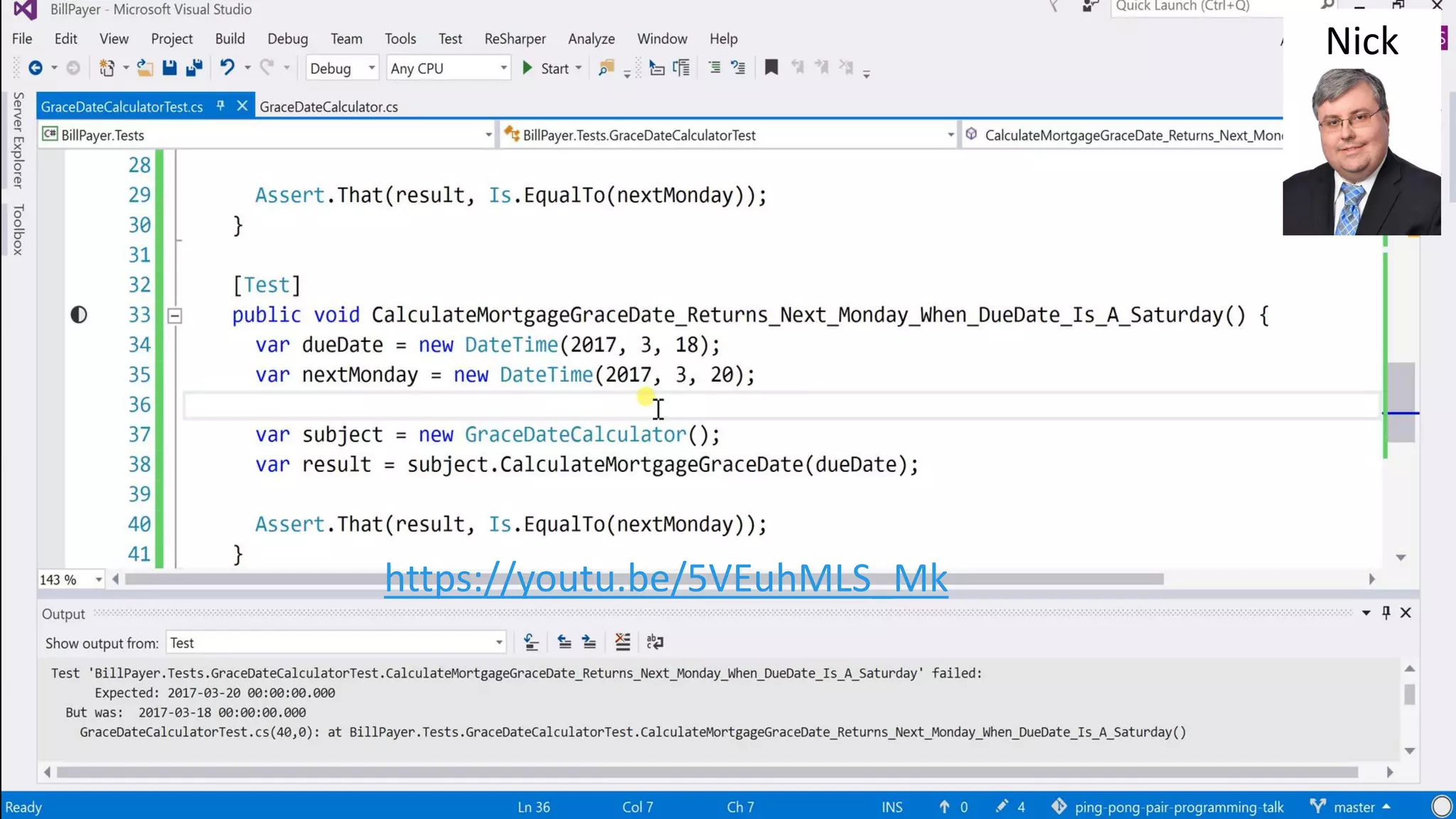Click the bookmark toggle icon in toolbar
This screenshot has width=1456, height=819.
771,68
